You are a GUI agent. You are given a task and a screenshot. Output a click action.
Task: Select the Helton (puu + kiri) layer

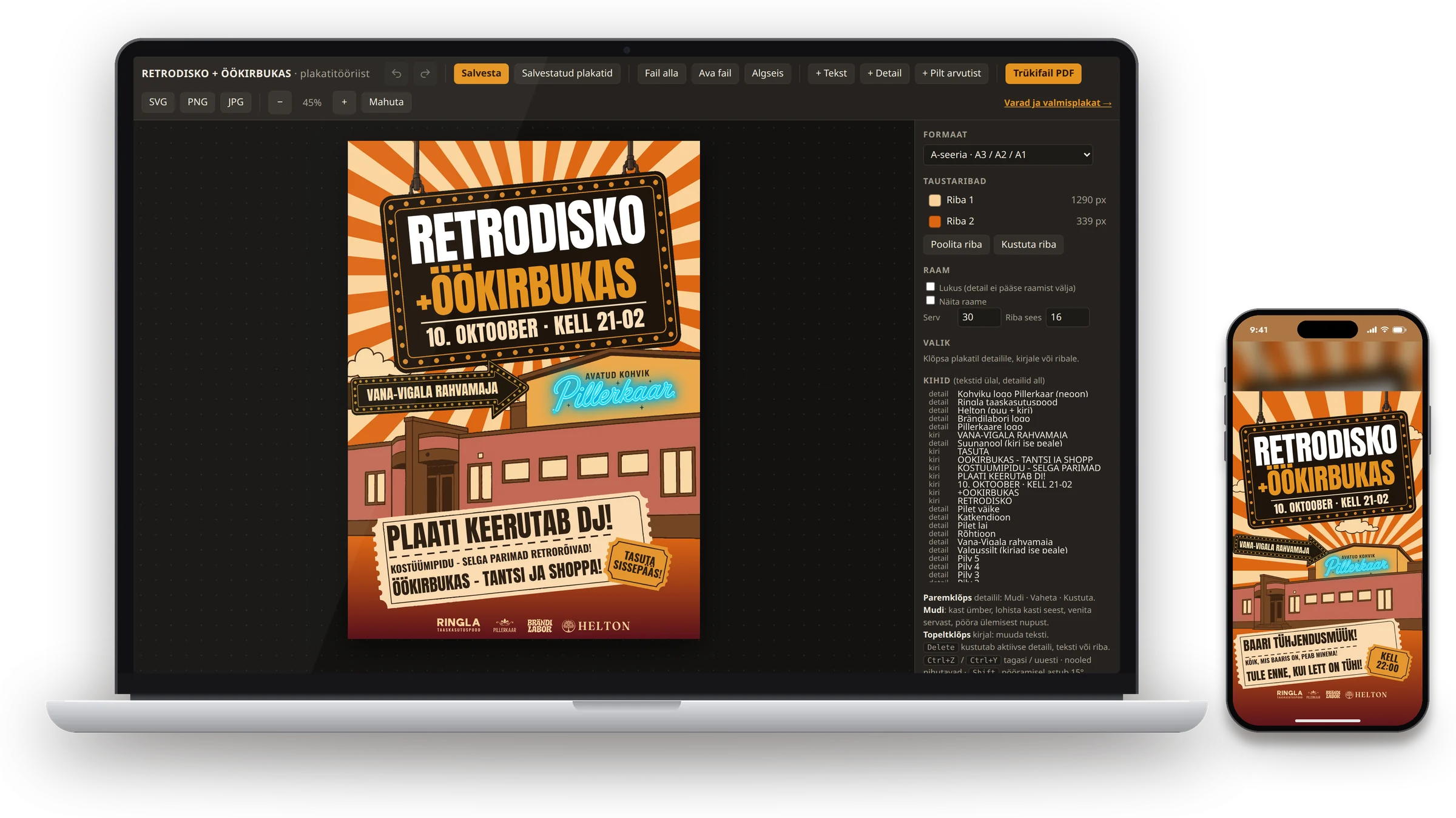(x=1016, y=410)
